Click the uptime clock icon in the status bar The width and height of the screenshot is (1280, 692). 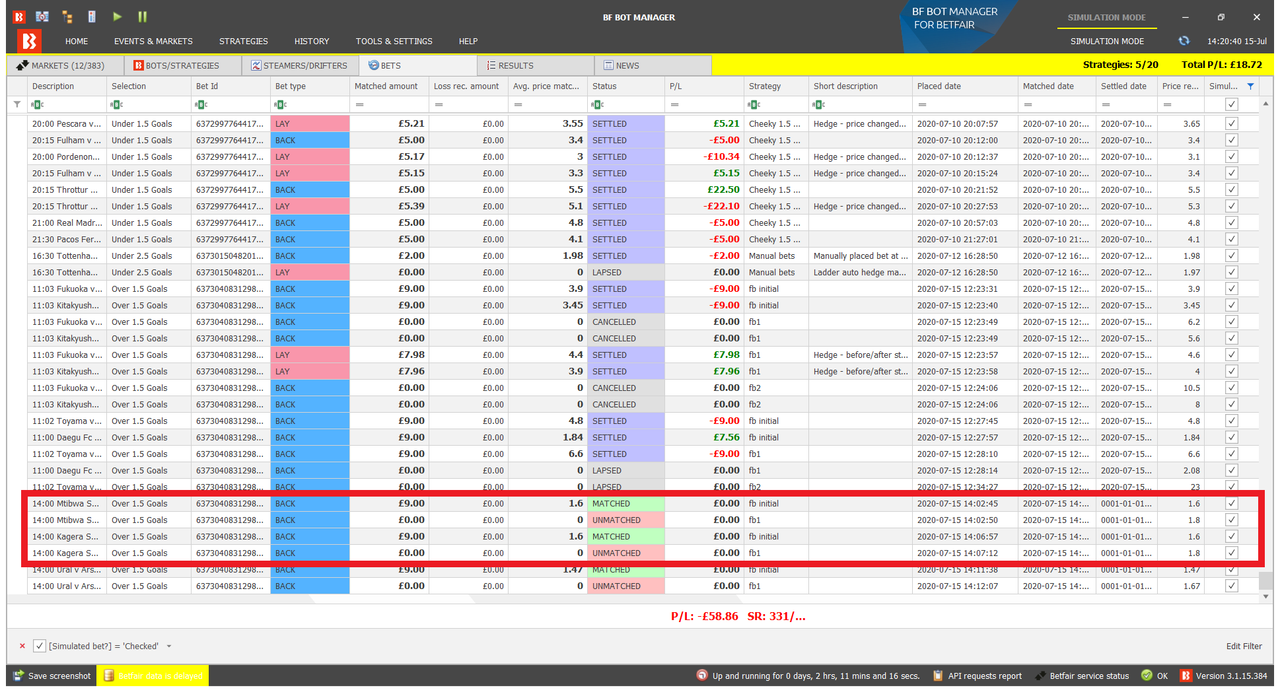click(x=702, y=676)
